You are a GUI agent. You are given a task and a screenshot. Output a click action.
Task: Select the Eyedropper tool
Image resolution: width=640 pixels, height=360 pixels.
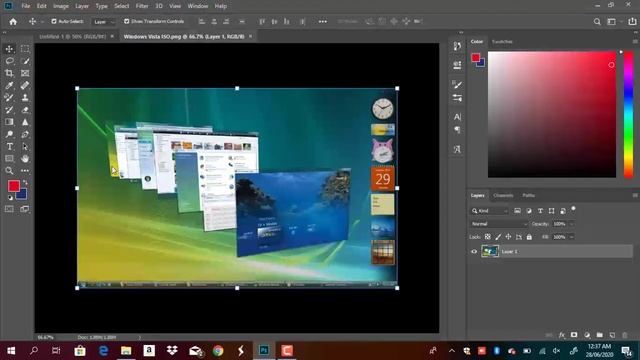[x=9, y=85]
